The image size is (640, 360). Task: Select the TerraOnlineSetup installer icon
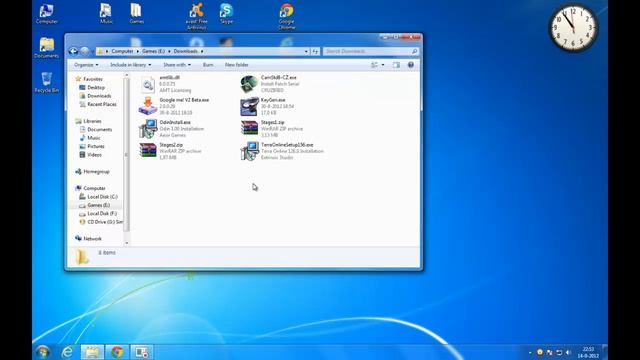(x=249, y=151)
